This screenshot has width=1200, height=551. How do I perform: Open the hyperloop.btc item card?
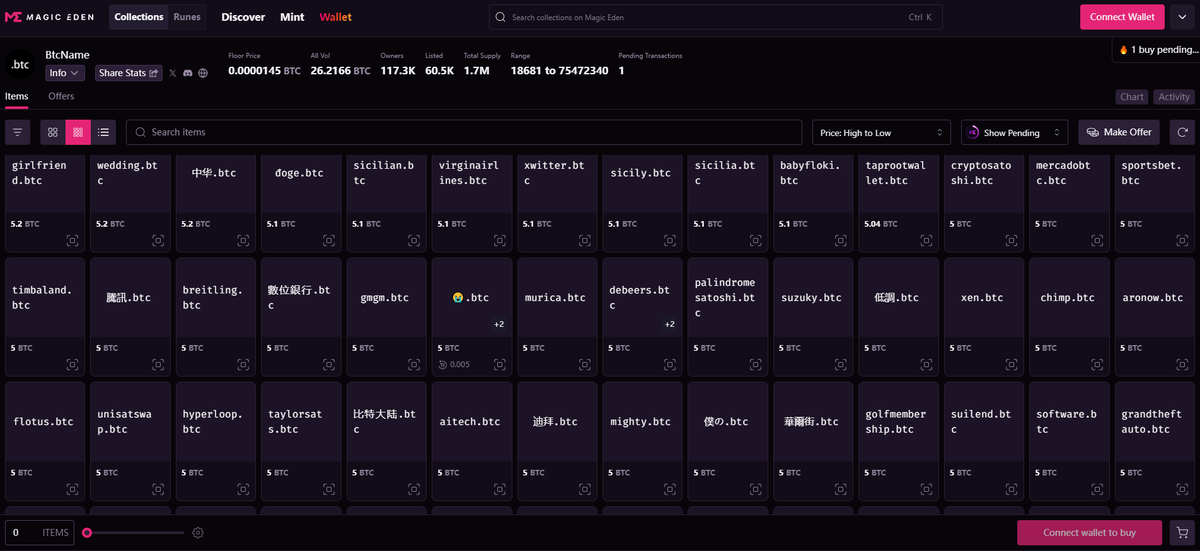coord(216,442)
